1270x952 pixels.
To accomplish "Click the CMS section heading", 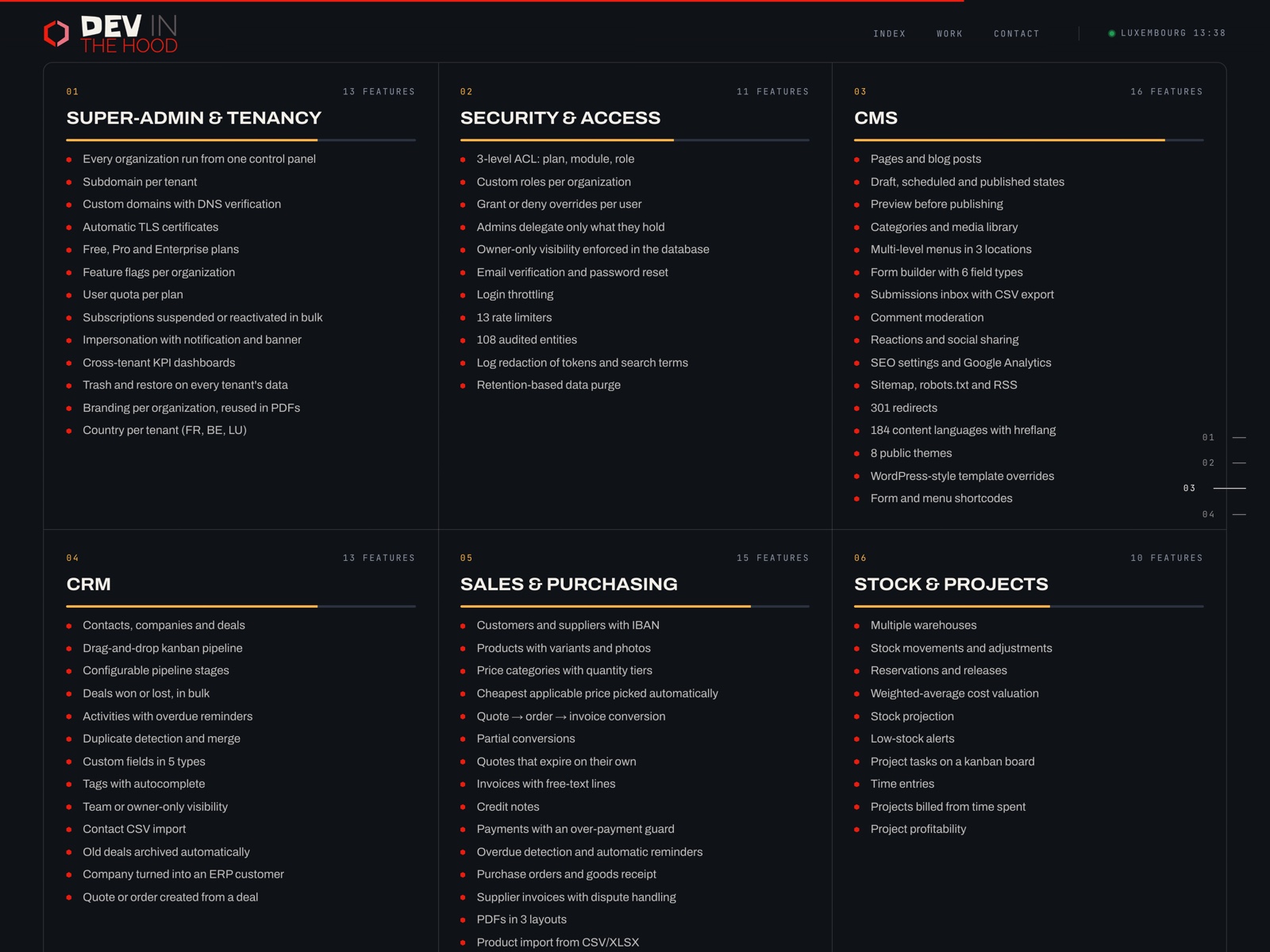I will click(x=876, y=118).
